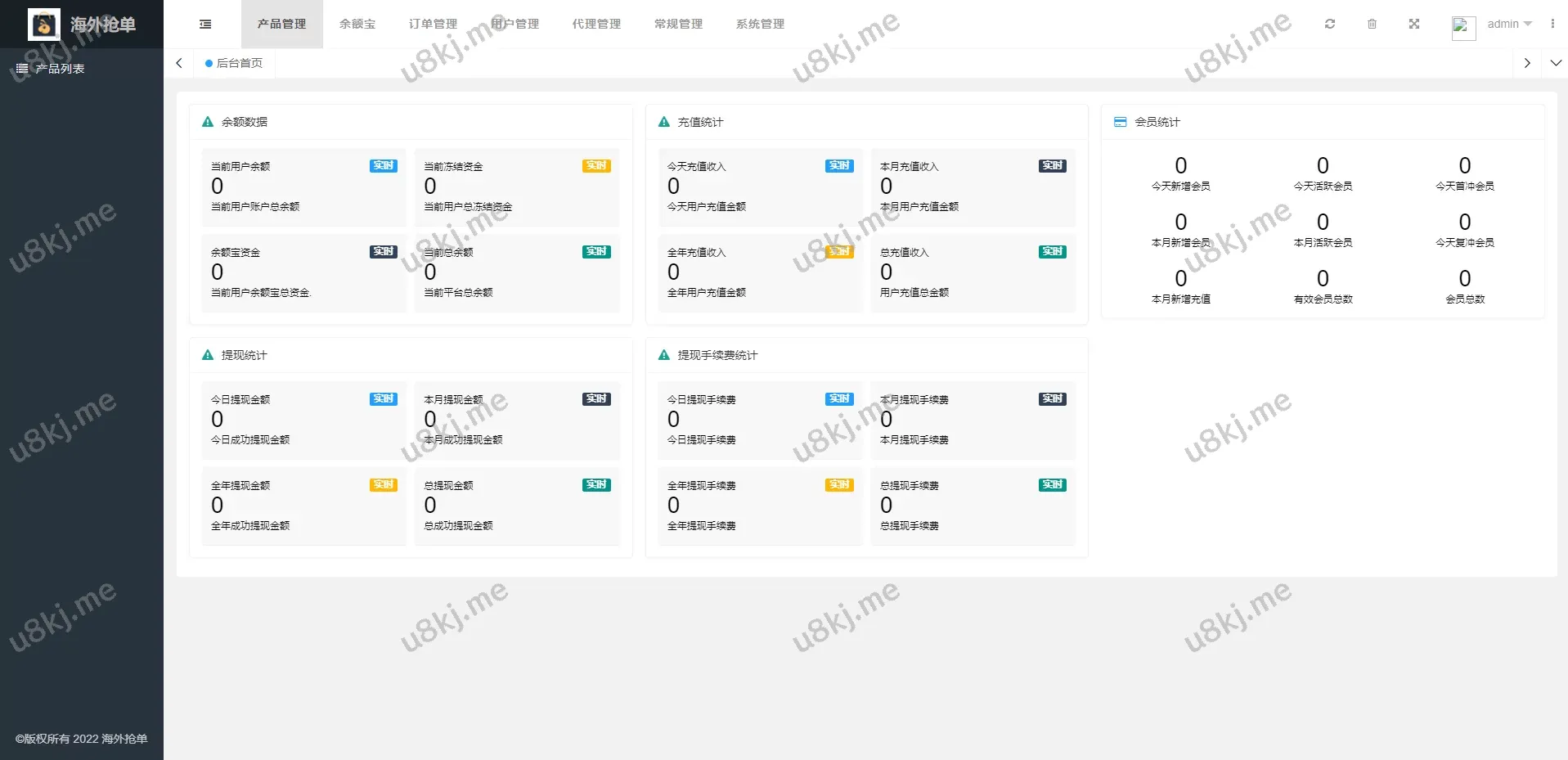Open 产品列表 in the sidebar

[x=60, y=69]
